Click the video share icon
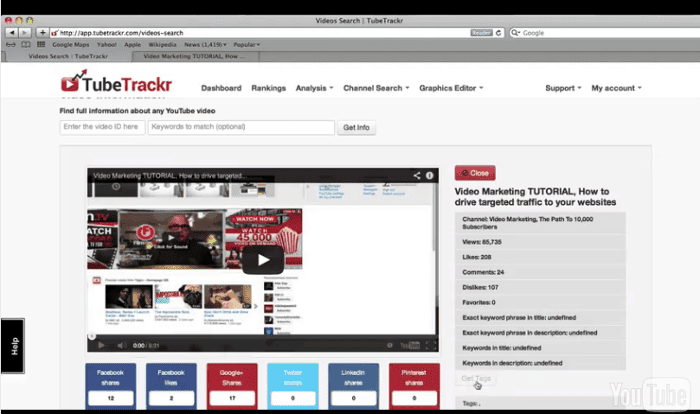700x414 pixels. pyautogui.click(x=417, y=176)
